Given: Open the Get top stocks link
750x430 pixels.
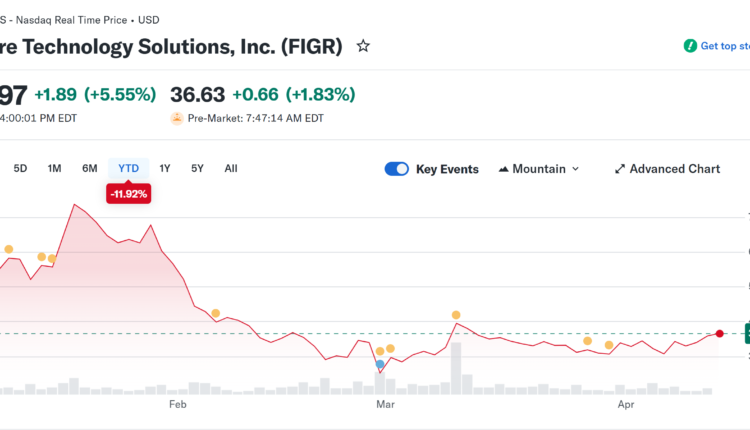Looking at the screenshot, I should pyautogui.click(x=725, y=46).
